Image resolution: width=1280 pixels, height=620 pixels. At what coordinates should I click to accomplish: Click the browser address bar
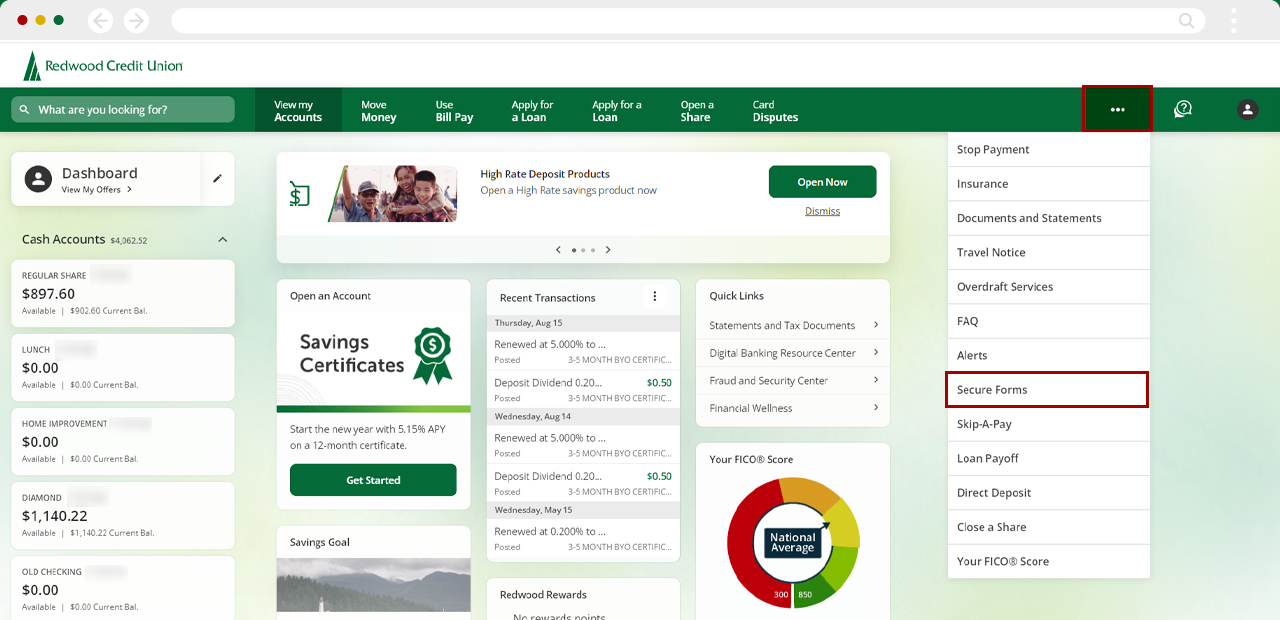pyautogui.click(x=688, y=20)
